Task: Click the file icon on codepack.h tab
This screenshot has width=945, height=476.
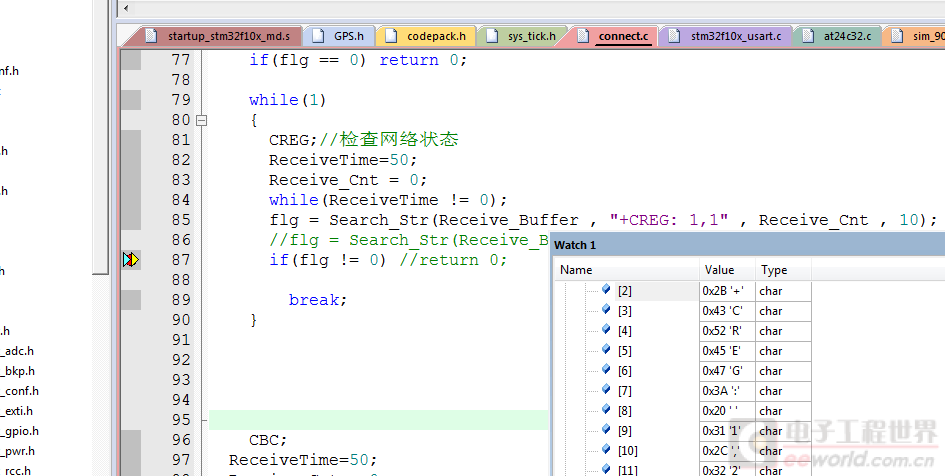Action: pos(392,36)
